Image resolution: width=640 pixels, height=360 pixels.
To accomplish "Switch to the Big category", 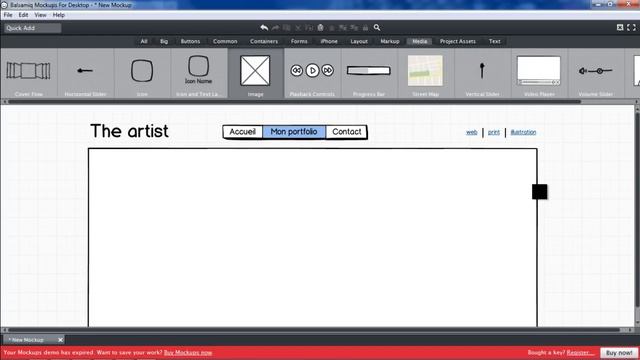I will [x=164, y=41].
